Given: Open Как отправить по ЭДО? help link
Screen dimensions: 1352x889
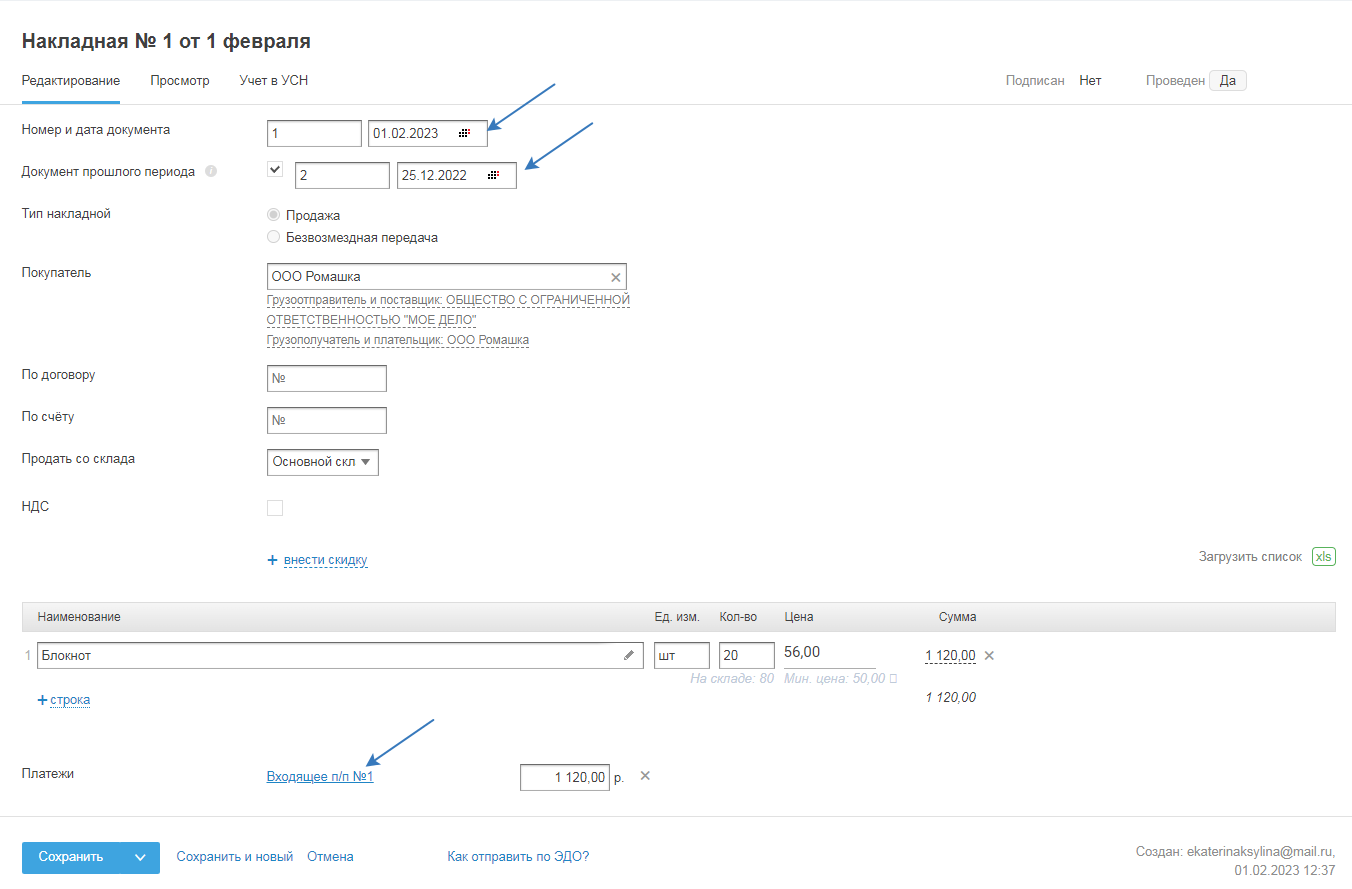Looking at the screenshot, I should (x=519, y=857).
